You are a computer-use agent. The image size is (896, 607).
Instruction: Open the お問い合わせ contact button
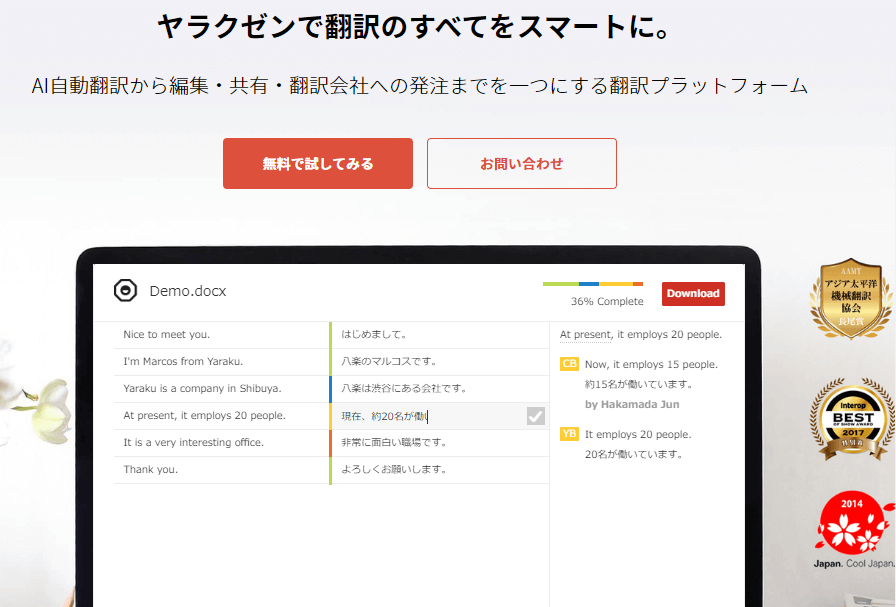click(522, 163)
